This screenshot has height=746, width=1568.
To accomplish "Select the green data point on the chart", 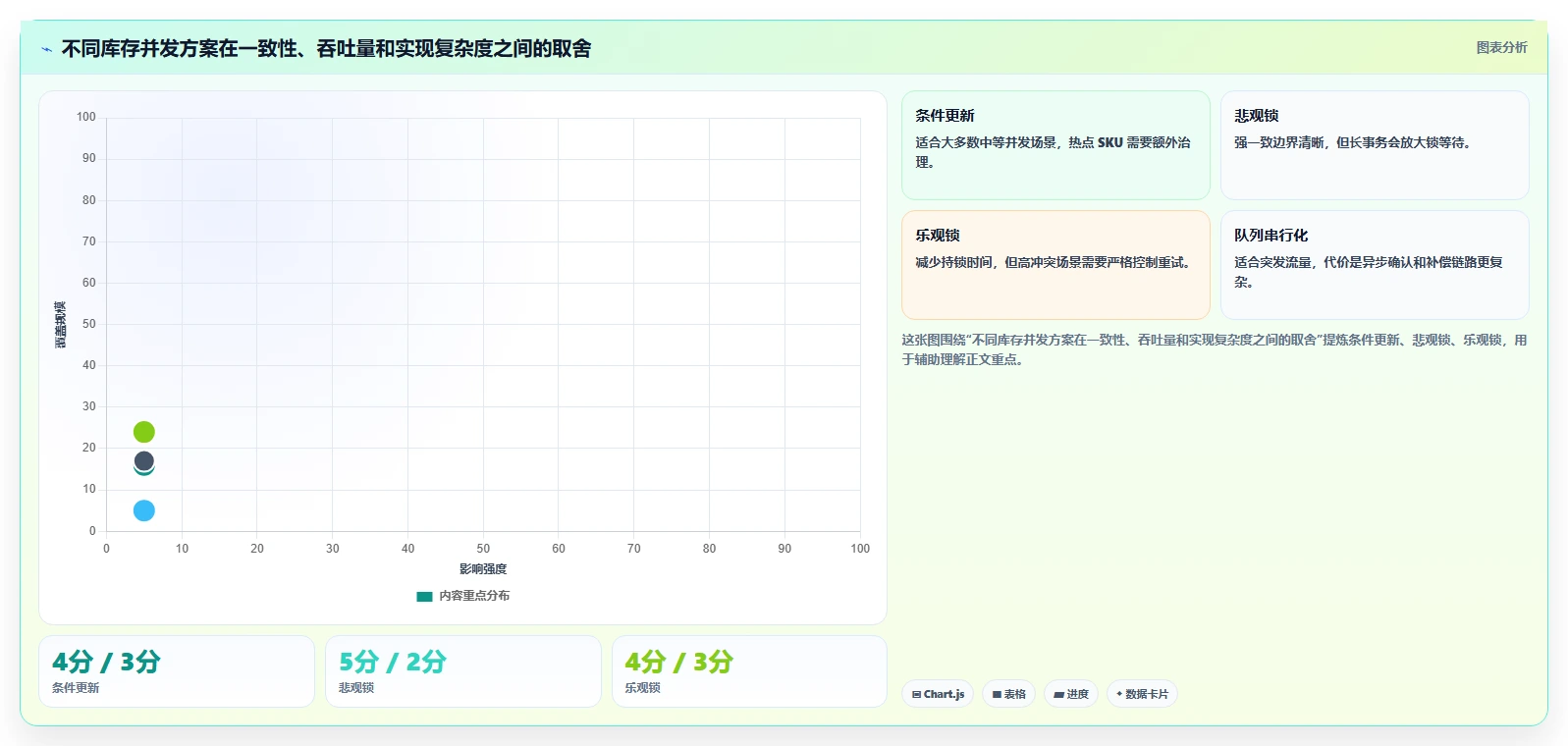I will coord(144,432).
